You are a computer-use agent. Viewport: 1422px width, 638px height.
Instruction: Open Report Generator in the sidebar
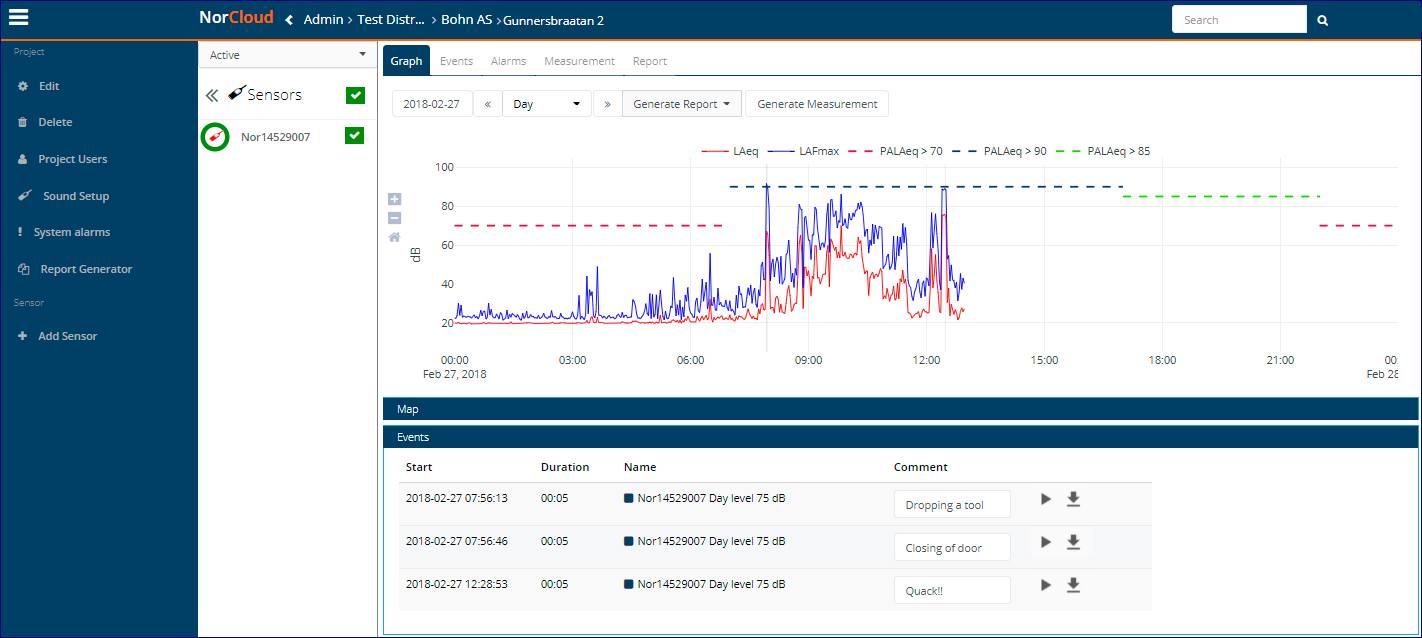85,269
